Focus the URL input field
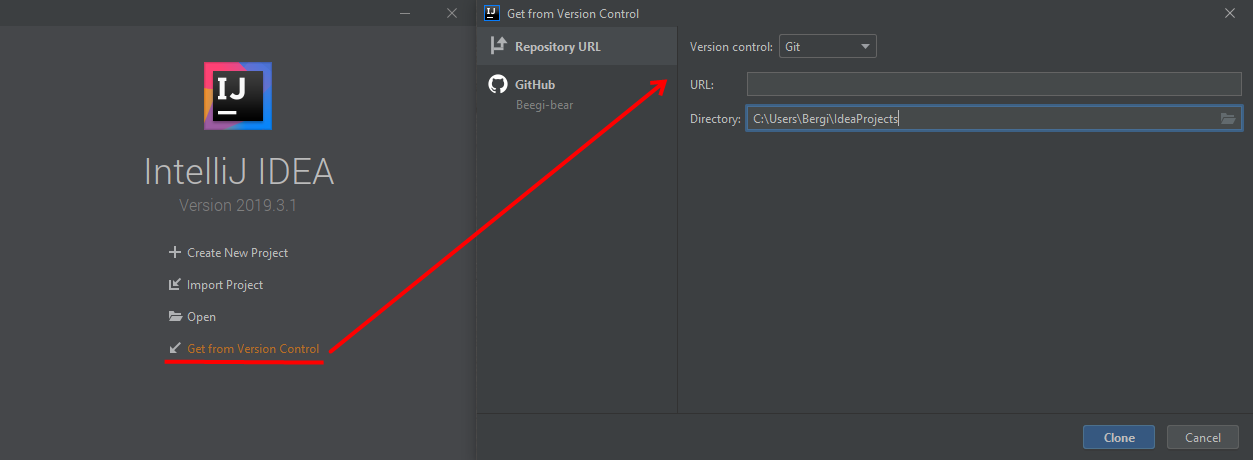This screenshot has height=460, width=1253. tap(993, 84)
